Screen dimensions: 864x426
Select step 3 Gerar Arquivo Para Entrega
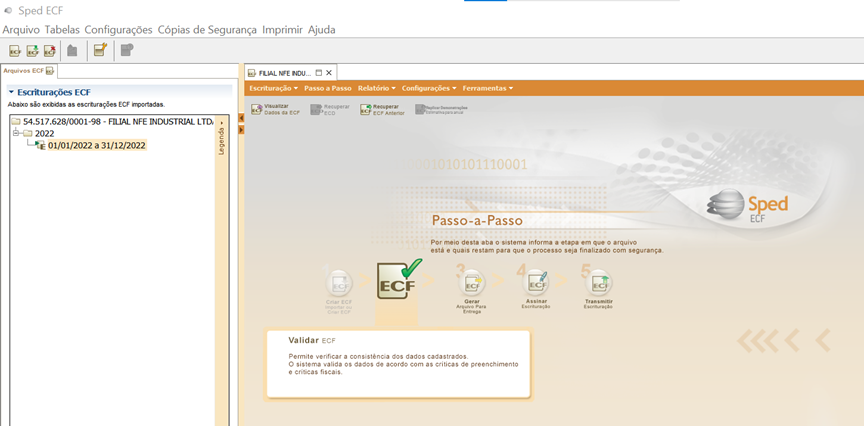click(x=472, y=284)
